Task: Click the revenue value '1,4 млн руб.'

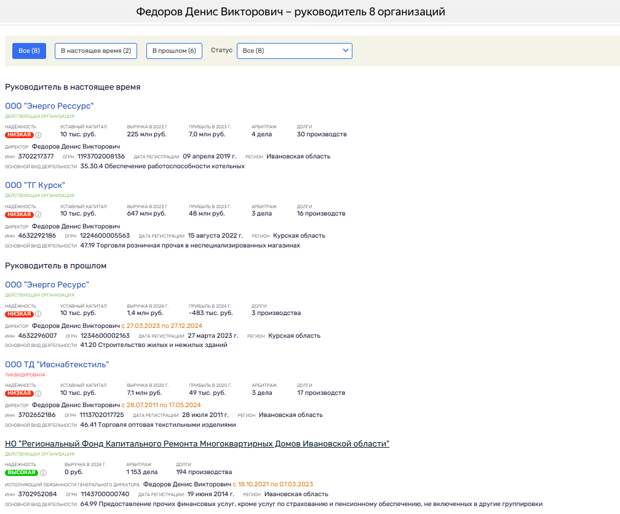Action: (145, 313)
